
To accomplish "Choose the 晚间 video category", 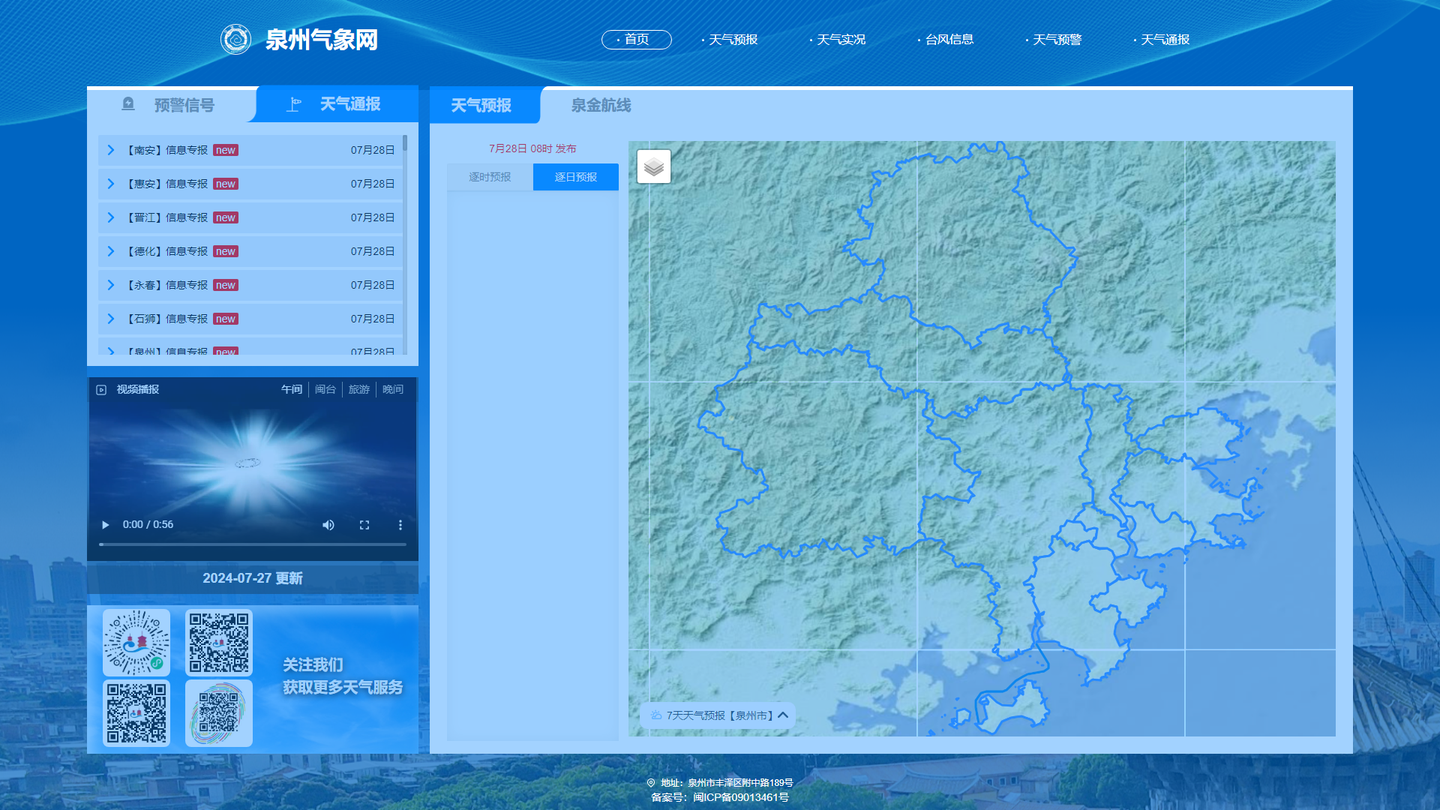I will pos(393,390).
